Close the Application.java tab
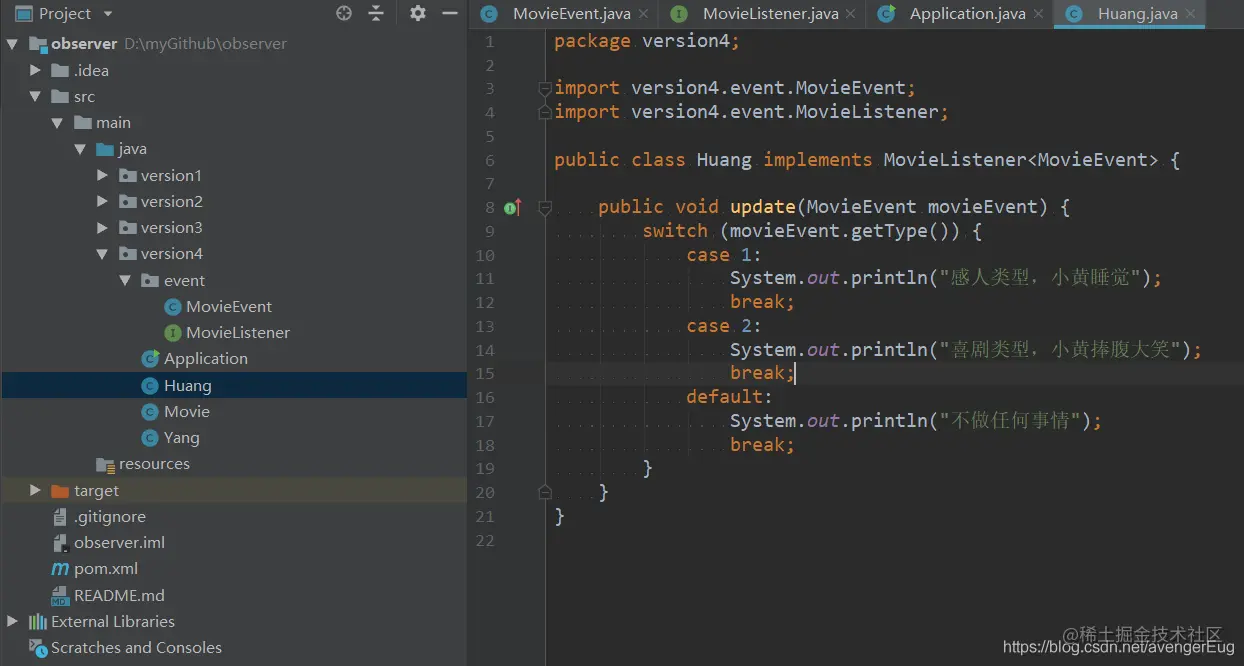 pos(1039,14)
